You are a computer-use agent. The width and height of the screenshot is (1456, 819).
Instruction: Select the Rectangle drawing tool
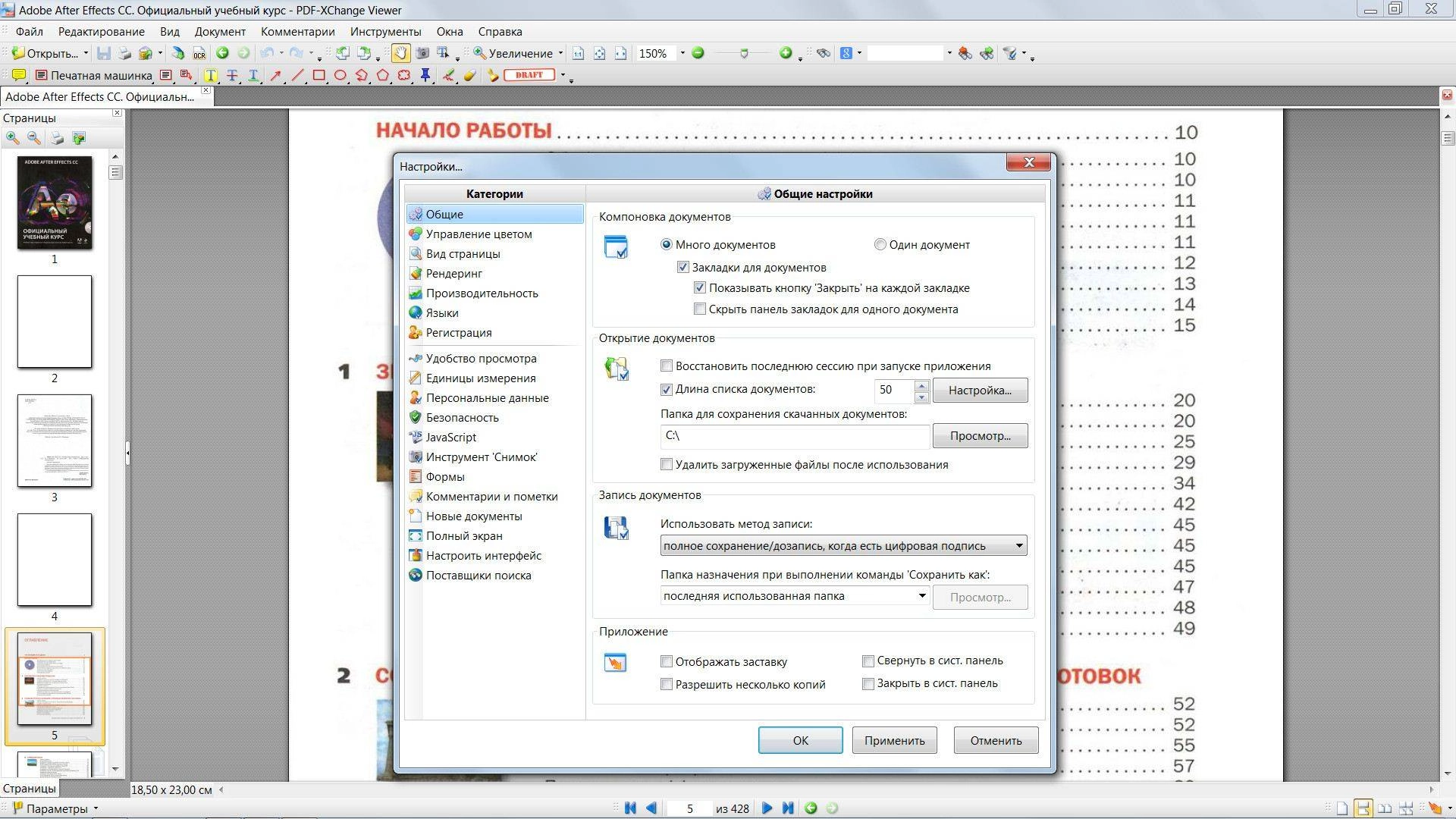coord(319,75)
